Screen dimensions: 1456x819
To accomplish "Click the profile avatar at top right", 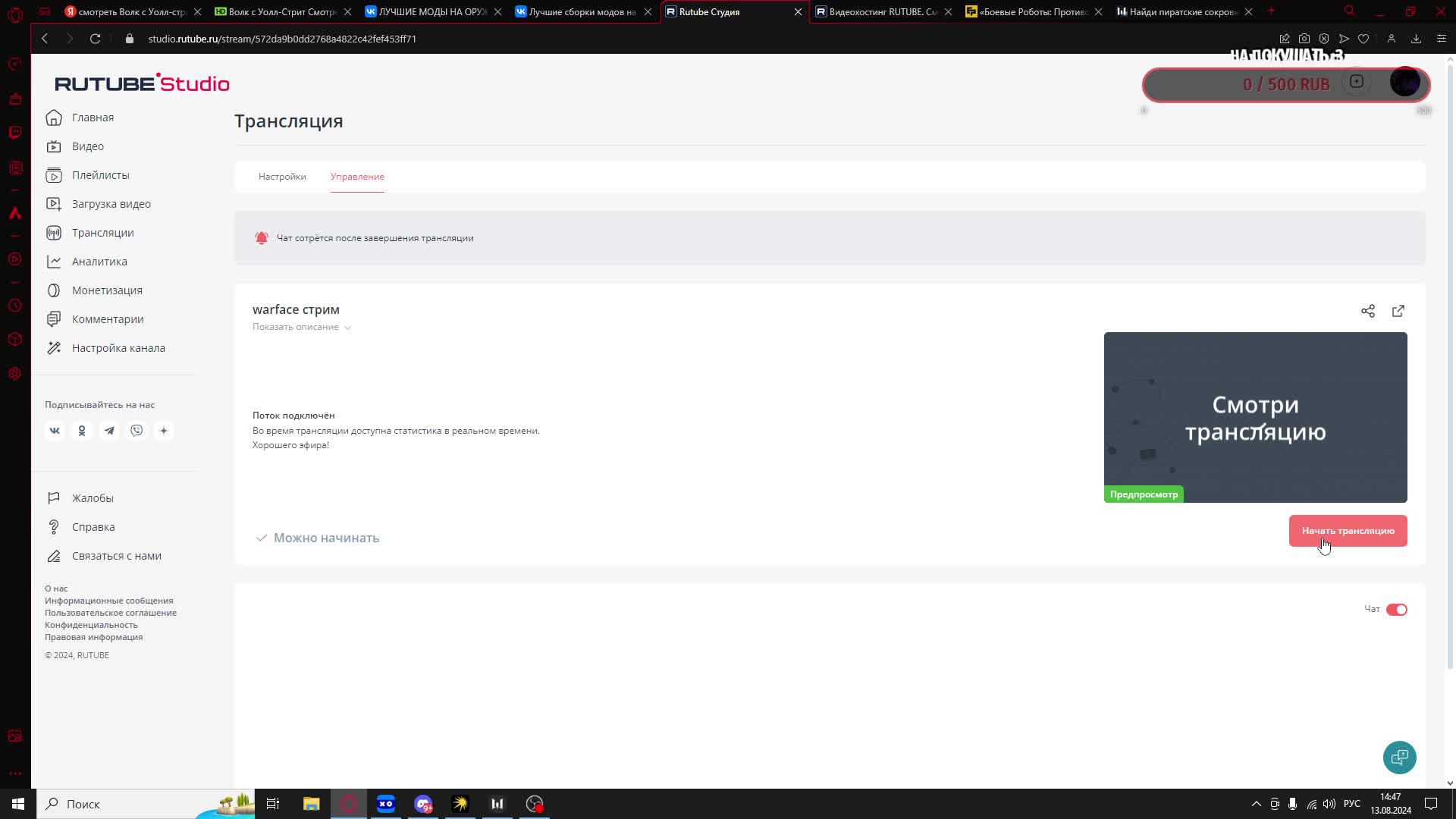I will click(x=1404, y=82).
